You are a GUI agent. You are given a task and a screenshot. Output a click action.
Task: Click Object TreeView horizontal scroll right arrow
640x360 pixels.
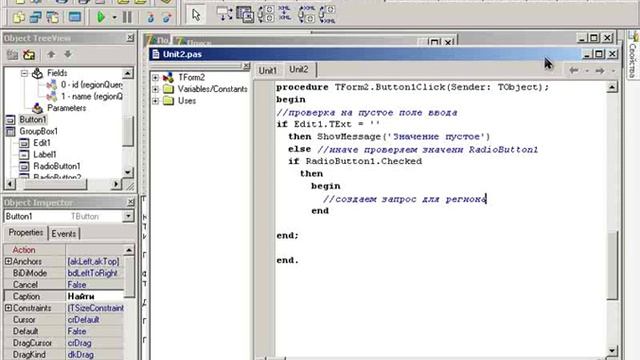click(x=116, y=184)
